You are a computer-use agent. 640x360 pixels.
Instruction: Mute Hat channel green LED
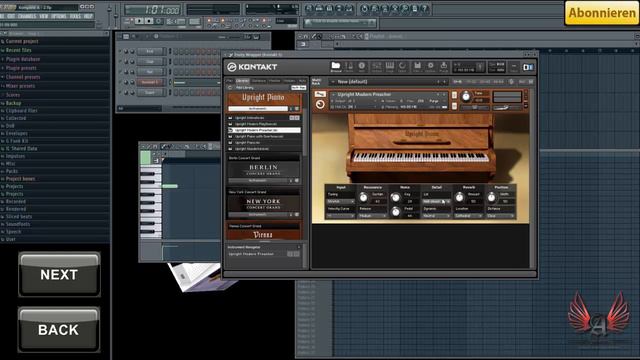[x=120, y=72]
